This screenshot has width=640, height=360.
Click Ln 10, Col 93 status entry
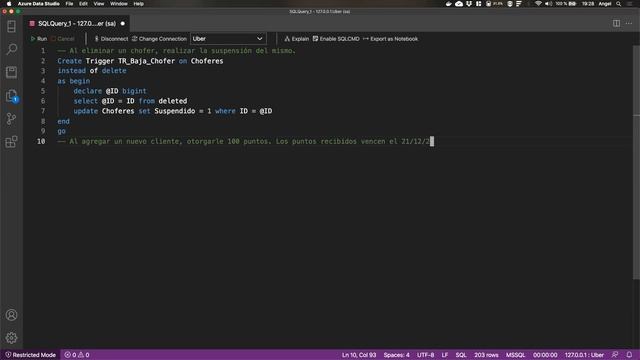coord(359,355)
